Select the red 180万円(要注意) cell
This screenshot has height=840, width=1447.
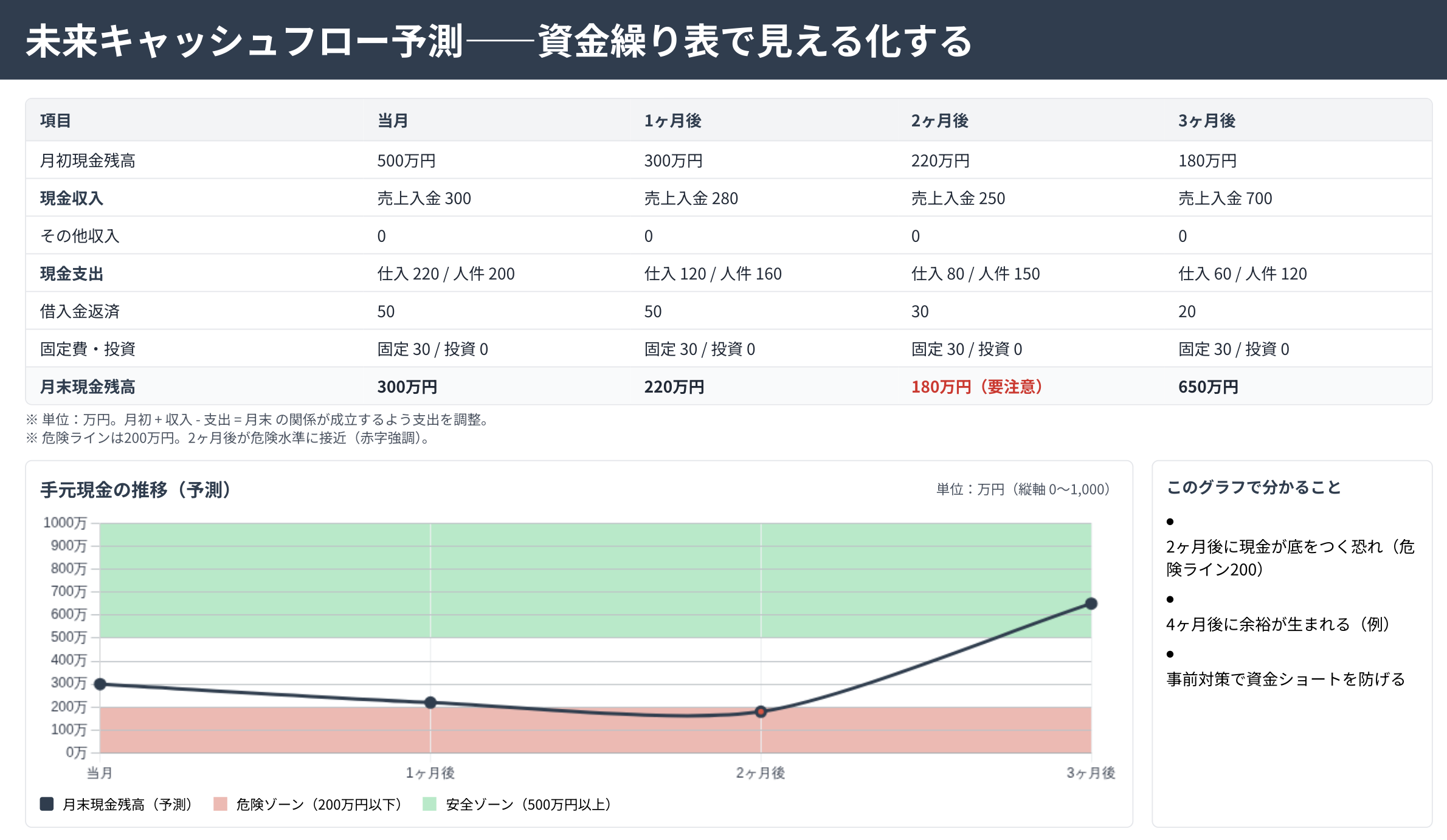point(976,387)
